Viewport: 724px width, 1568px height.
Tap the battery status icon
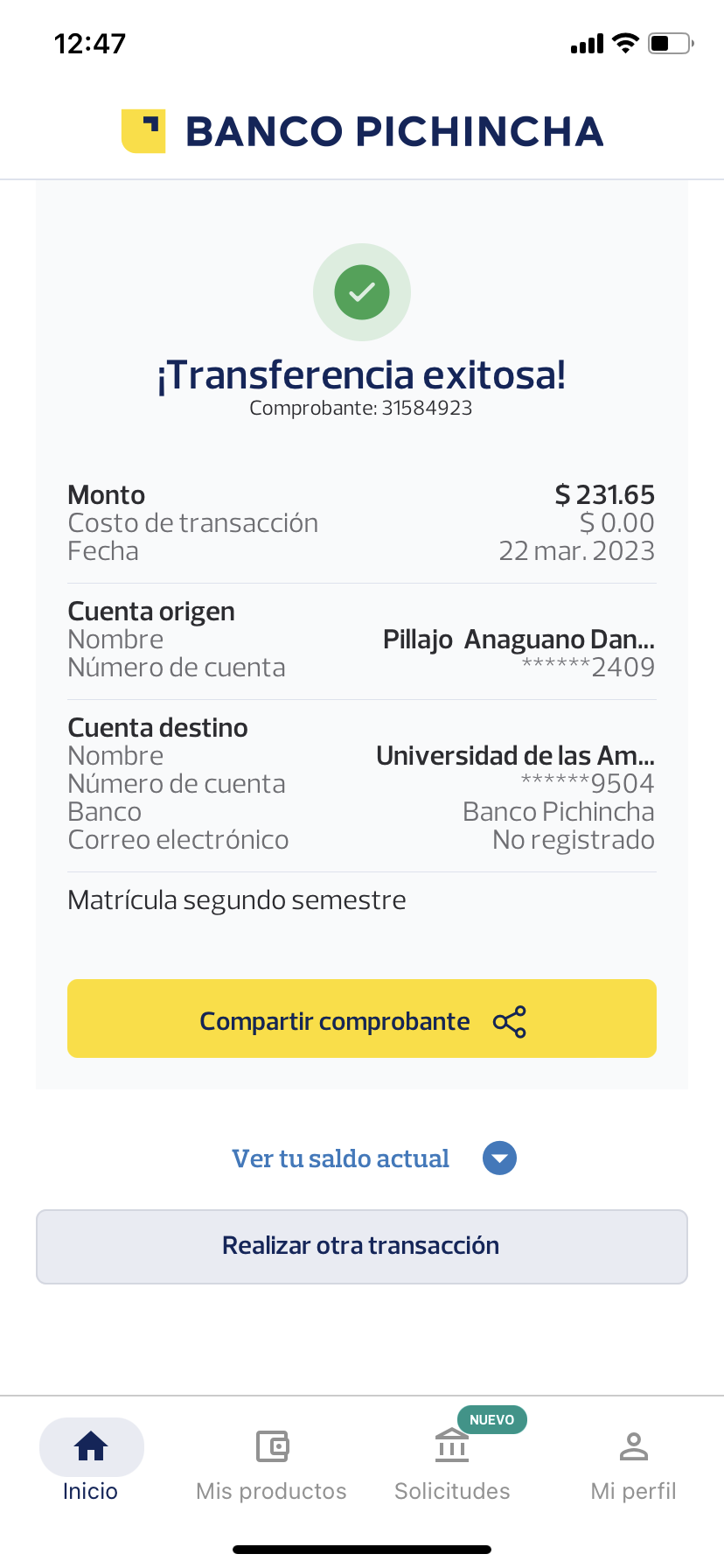click(671, 43)
